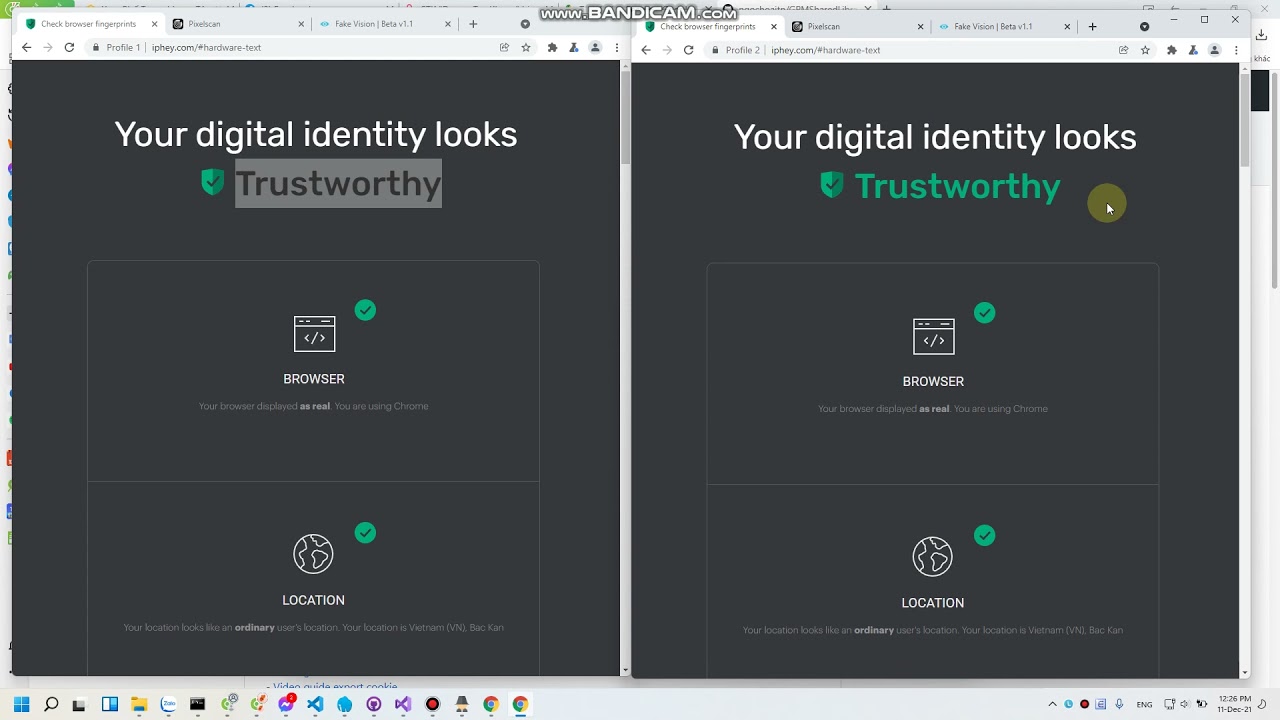The width and height of the screenshot is (1280, 720).
Task: Bookmark this page in Profile 2 window
Action: [x=1145, y=50]
